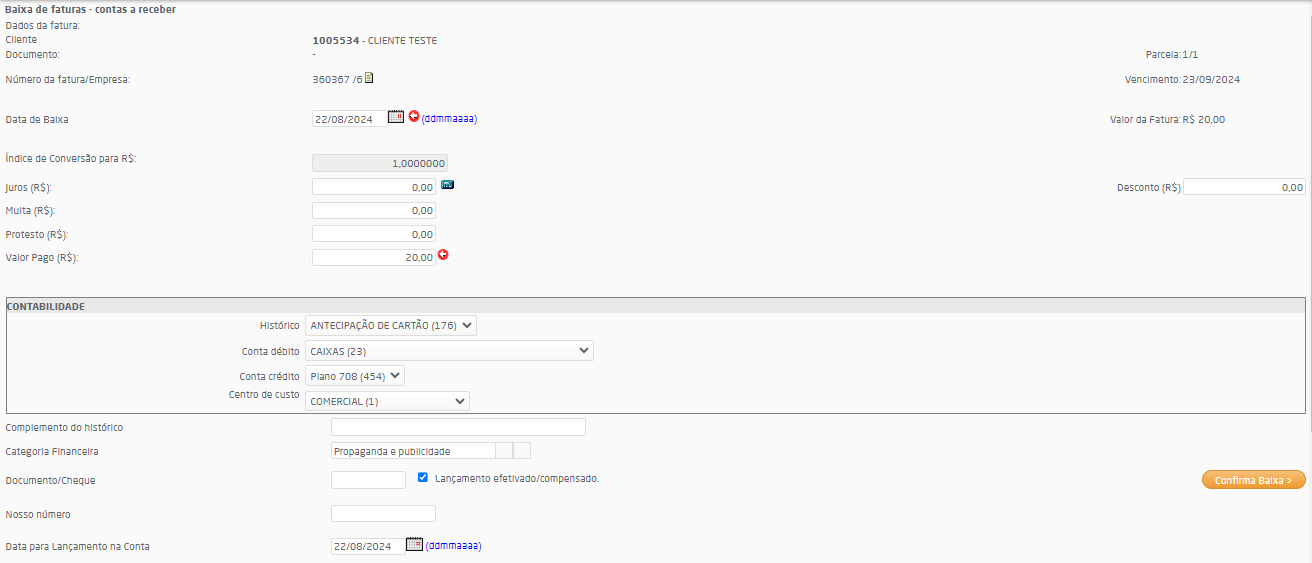Click the Data para Lançamento date field
Image resolution: width=1312 pixels, height=563 pixels.
368,546
